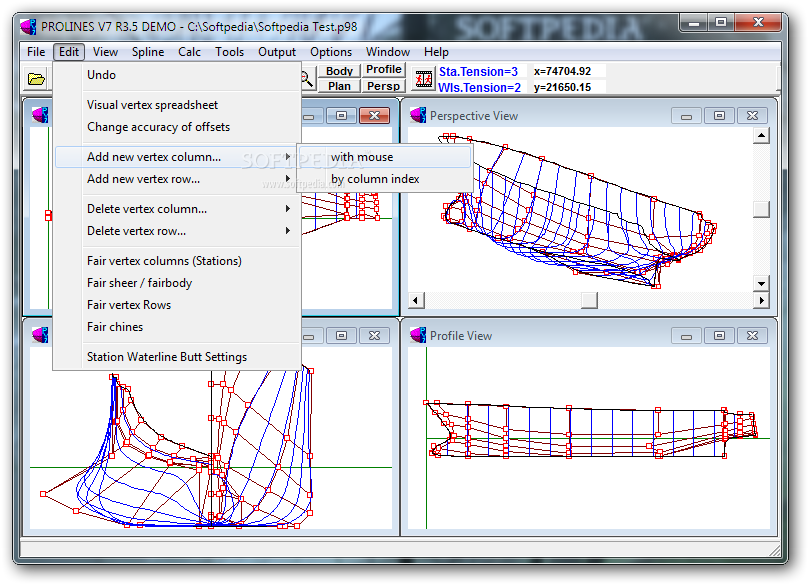This screenshot has height=585, width=809.
Task: Close the Perspective View window
Action: point(752,116)
